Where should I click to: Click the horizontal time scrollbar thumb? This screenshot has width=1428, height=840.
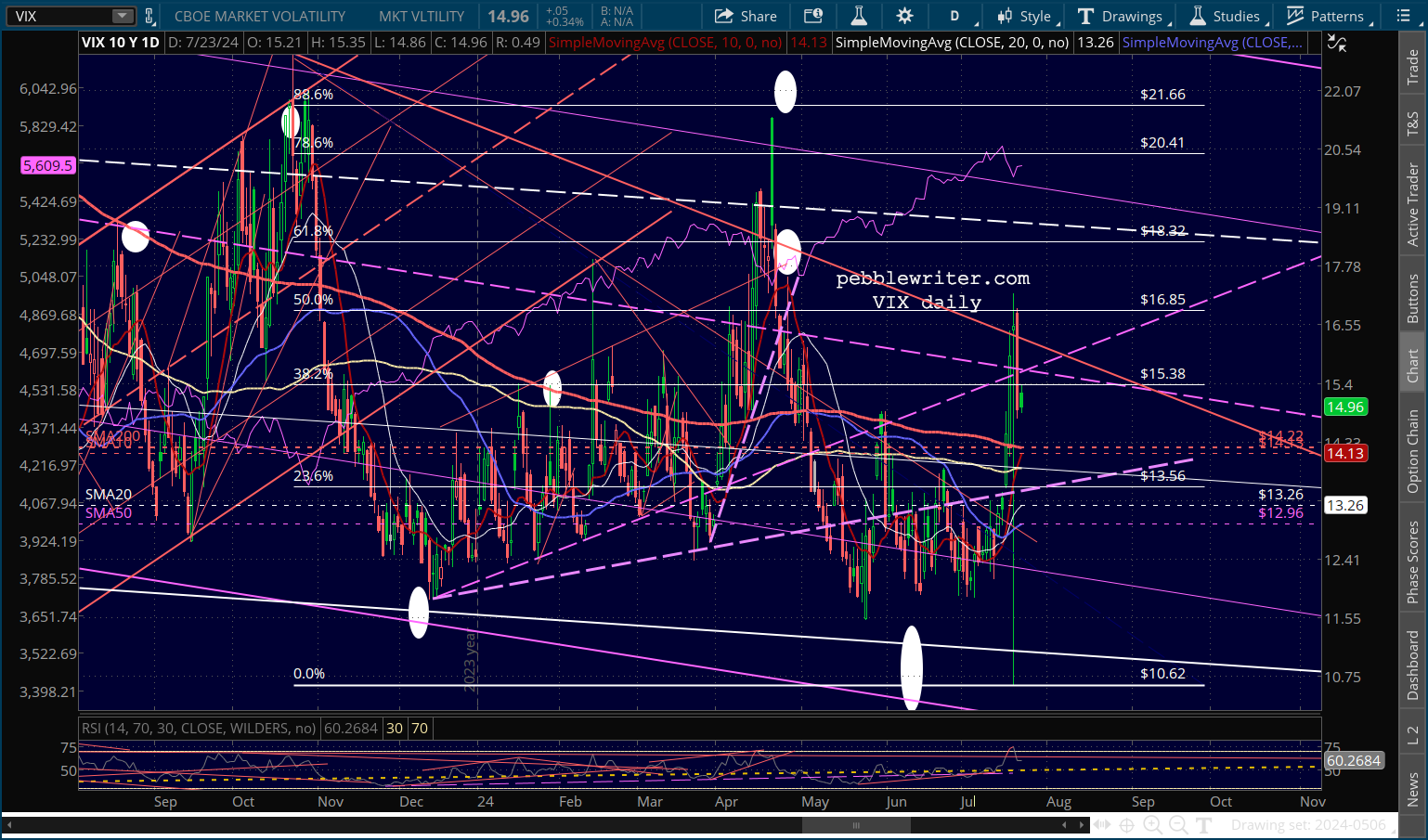click(855, 825)
